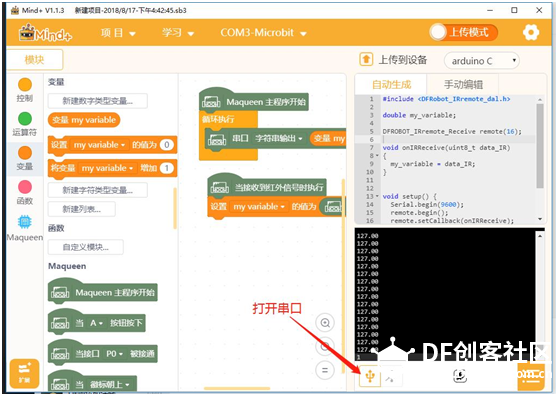
Task: Click the upload arrow icon beside 上传到设备
Action: pyautogui.click(x=366, y=59)
